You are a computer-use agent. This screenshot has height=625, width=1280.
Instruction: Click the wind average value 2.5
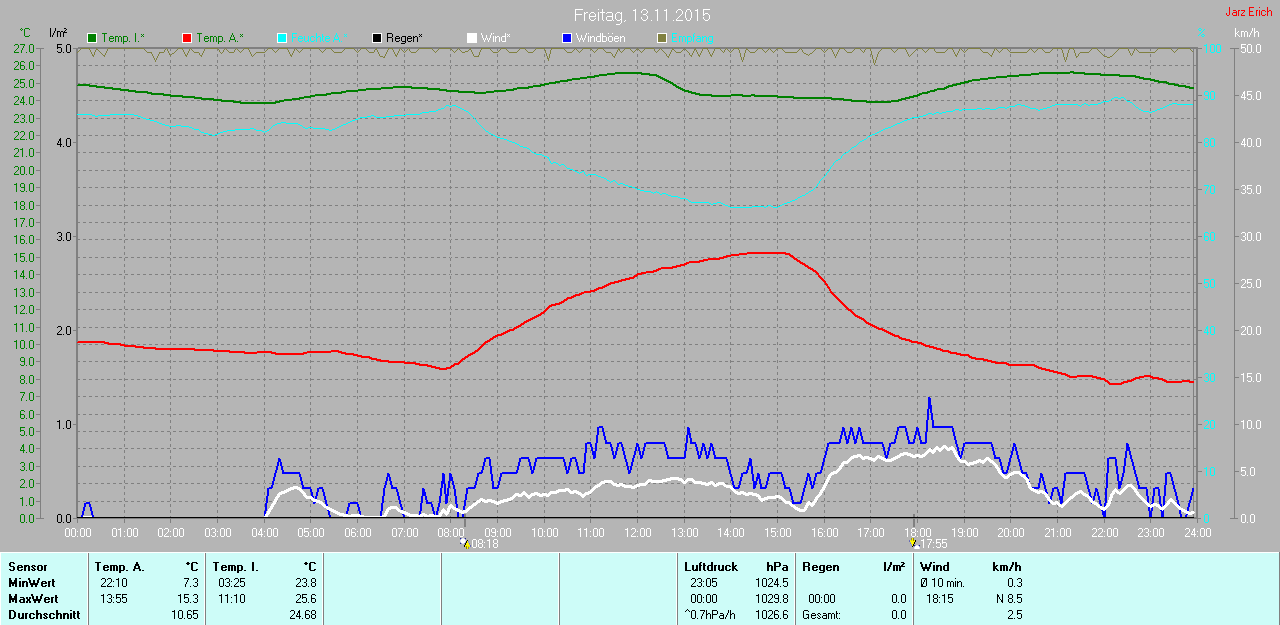(x=1014, y=615)
